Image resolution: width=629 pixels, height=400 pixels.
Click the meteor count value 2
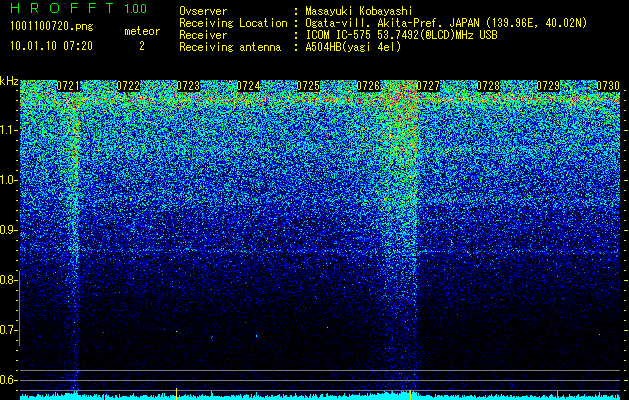(x=142, y=47)
